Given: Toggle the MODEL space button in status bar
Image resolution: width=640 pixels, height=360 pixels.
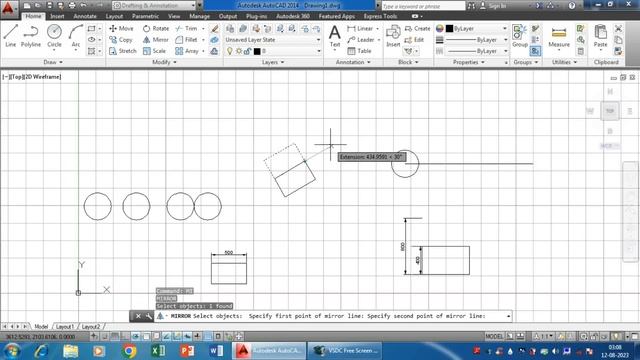Looking at the screenshot, I should tap(494, 336).
